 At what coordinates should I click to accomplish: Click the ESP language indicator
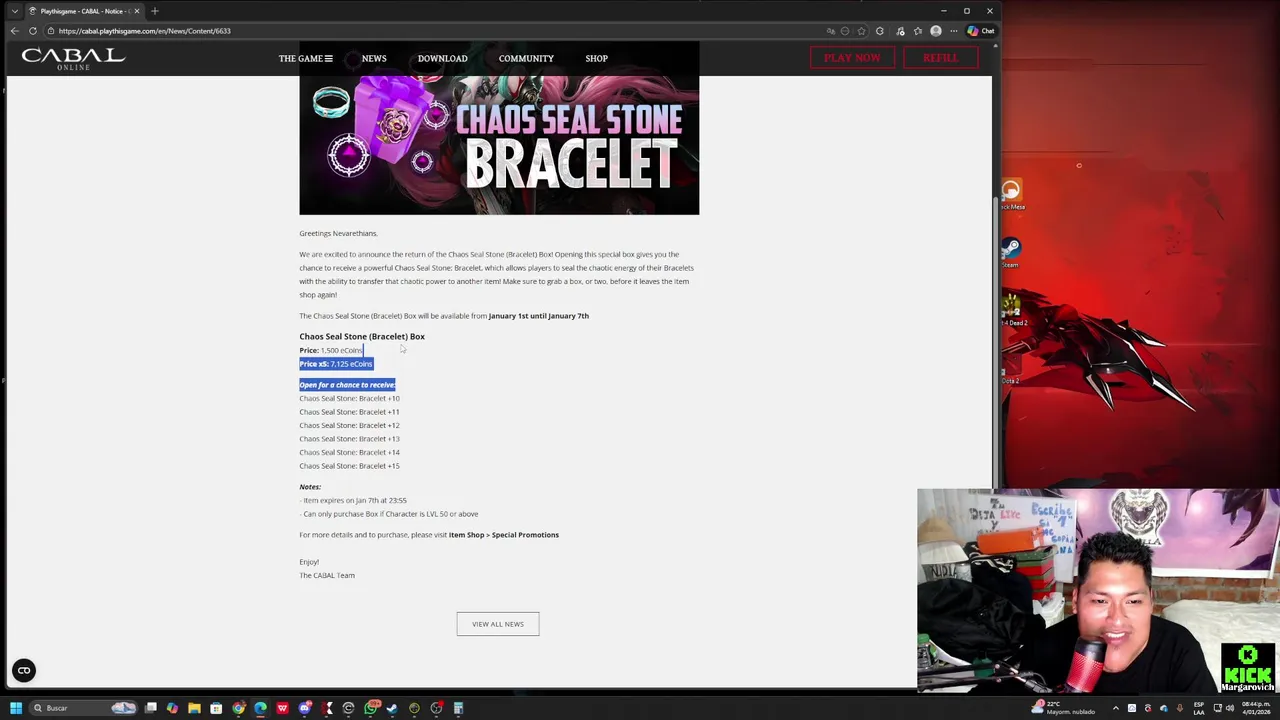point(1198,708)
